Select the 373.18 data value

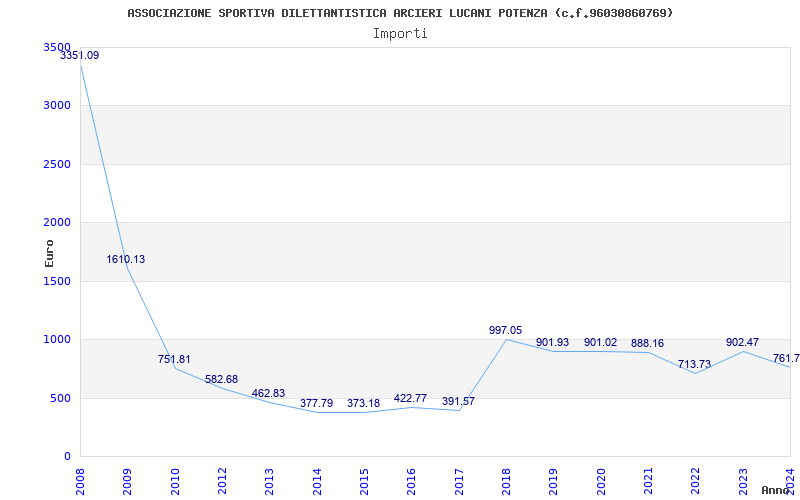[363, 404]
